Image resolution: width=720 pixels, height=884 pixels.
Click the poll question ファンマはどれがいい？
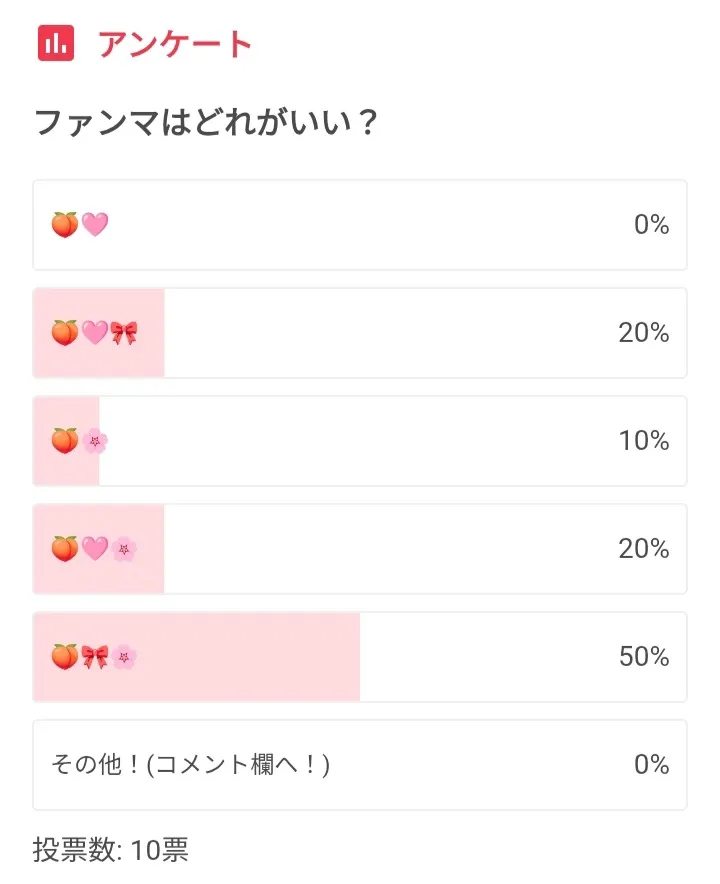pos(206,124)
